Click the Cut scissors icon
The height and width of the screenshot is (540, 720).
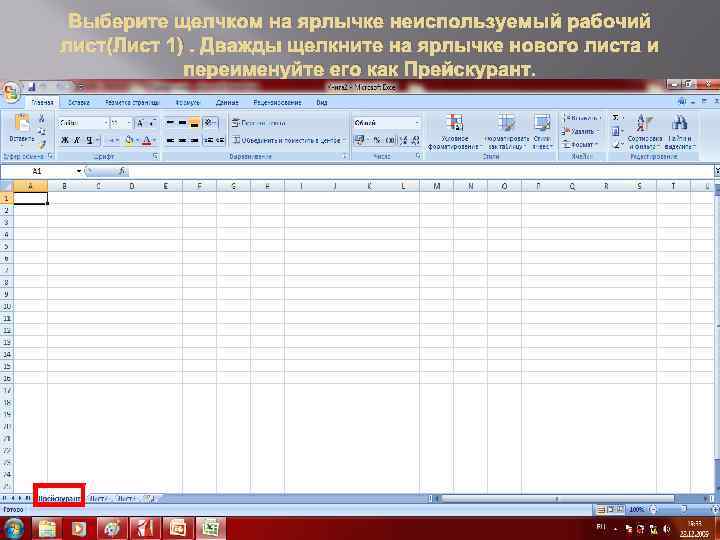click(x=42, y=118)
